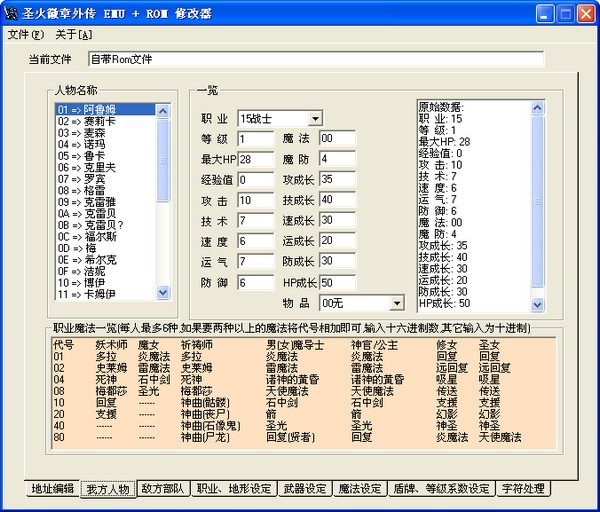
Task: Click the 攻击 attack input field
Action: click(256, 200)
